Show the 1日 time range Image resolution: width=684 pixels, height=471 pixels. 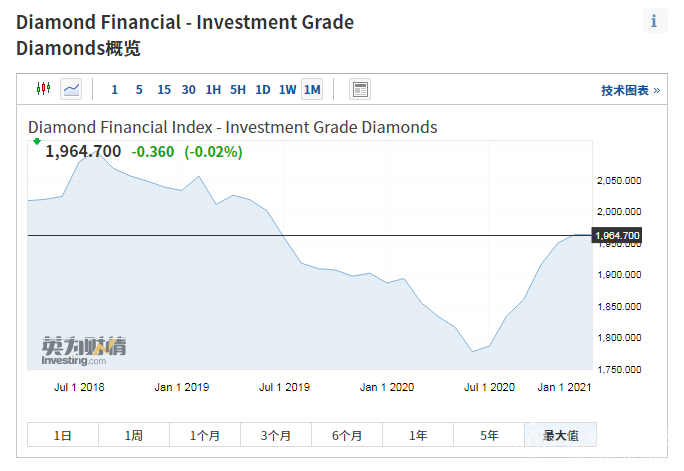click(x=63, y=435)
